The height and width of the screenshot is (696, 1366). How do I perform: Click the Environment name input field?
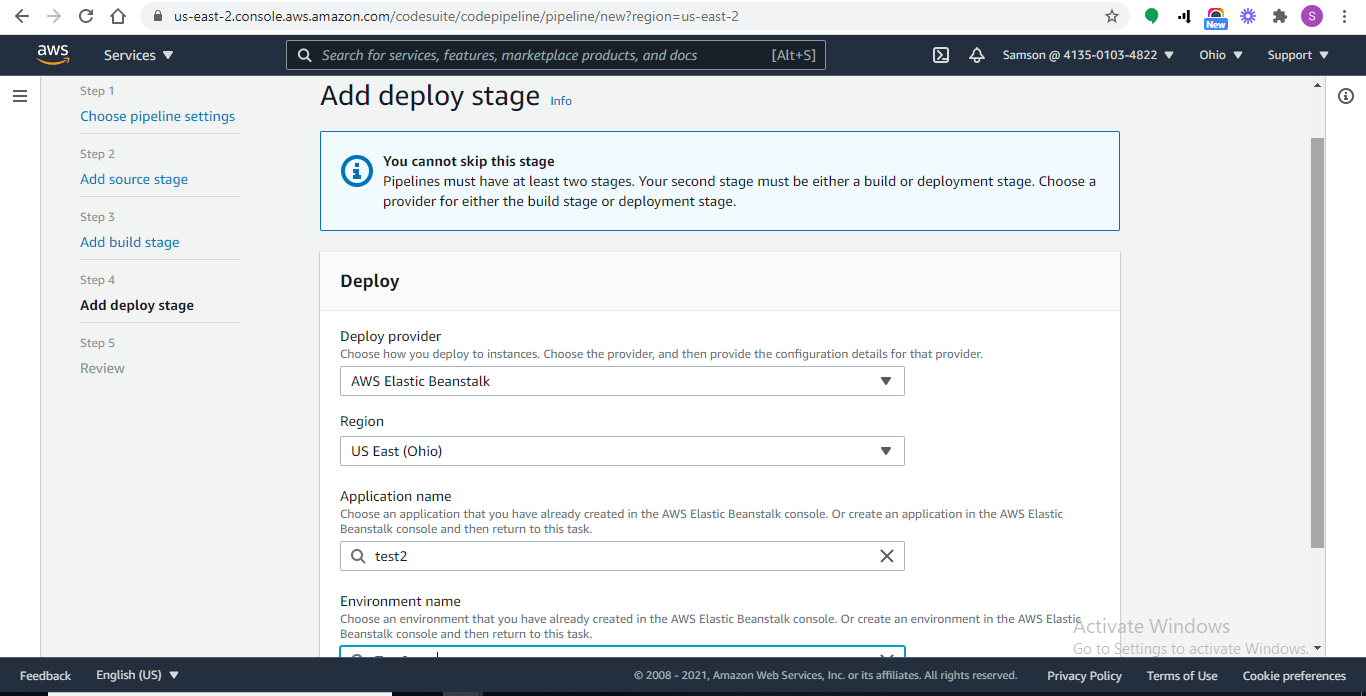[620, 655]
